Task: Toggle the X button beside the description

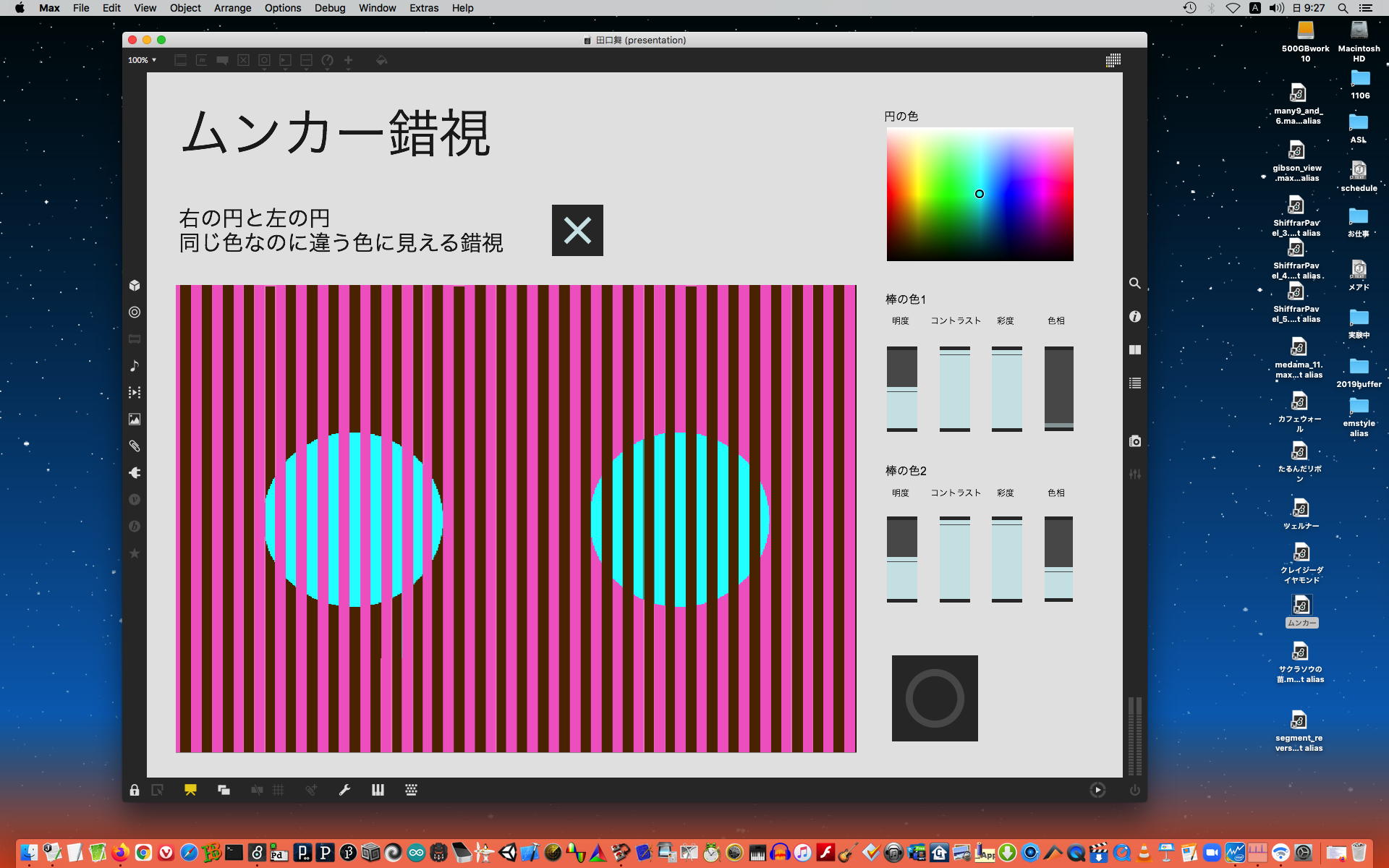Action: pyautogui.click(x=577, y=231)
